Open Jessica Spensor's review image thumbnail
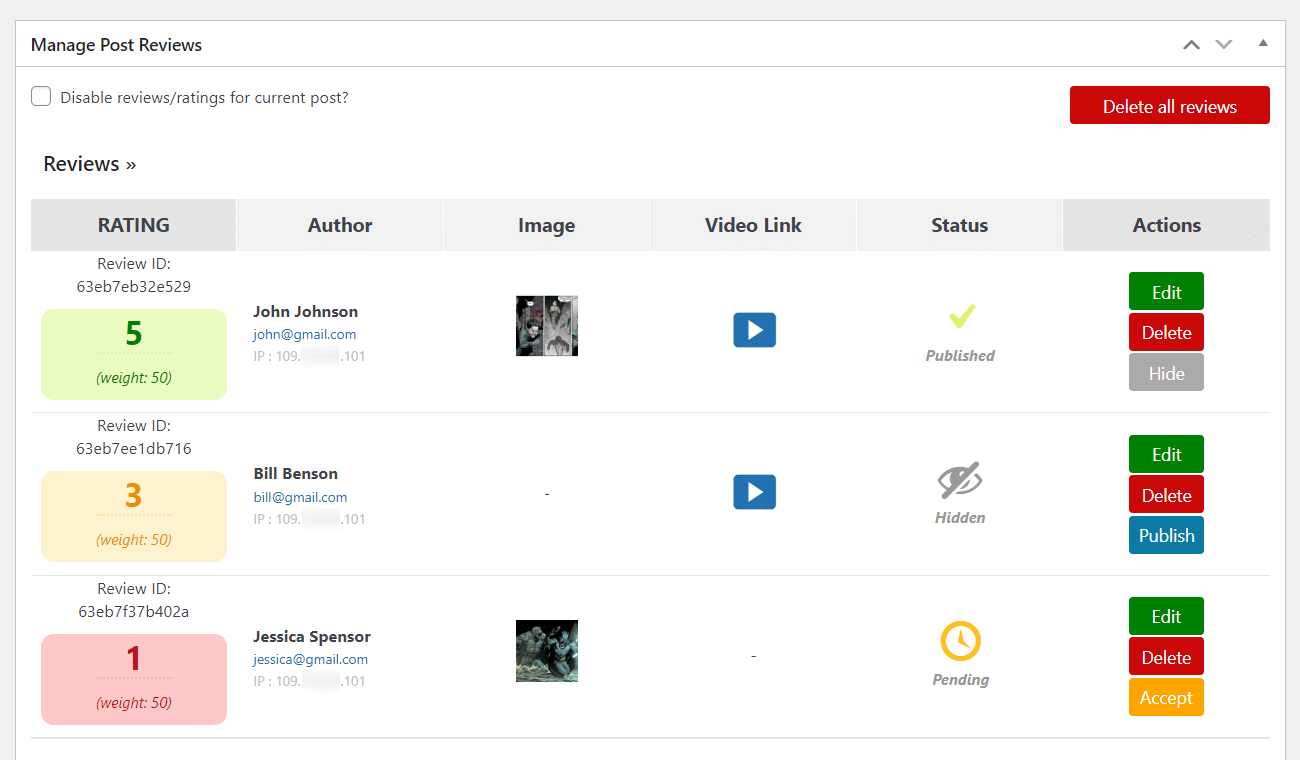This screenshot has height=760, width=1300. [547, 651]
